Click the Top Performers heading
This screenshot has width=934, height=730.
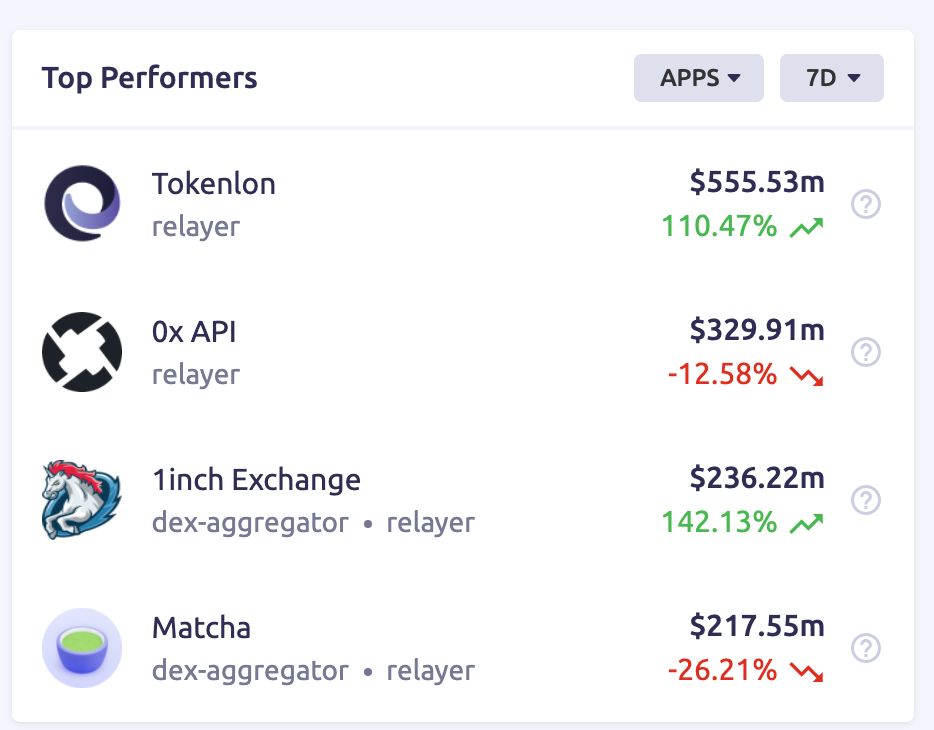[x=150, y=78]
